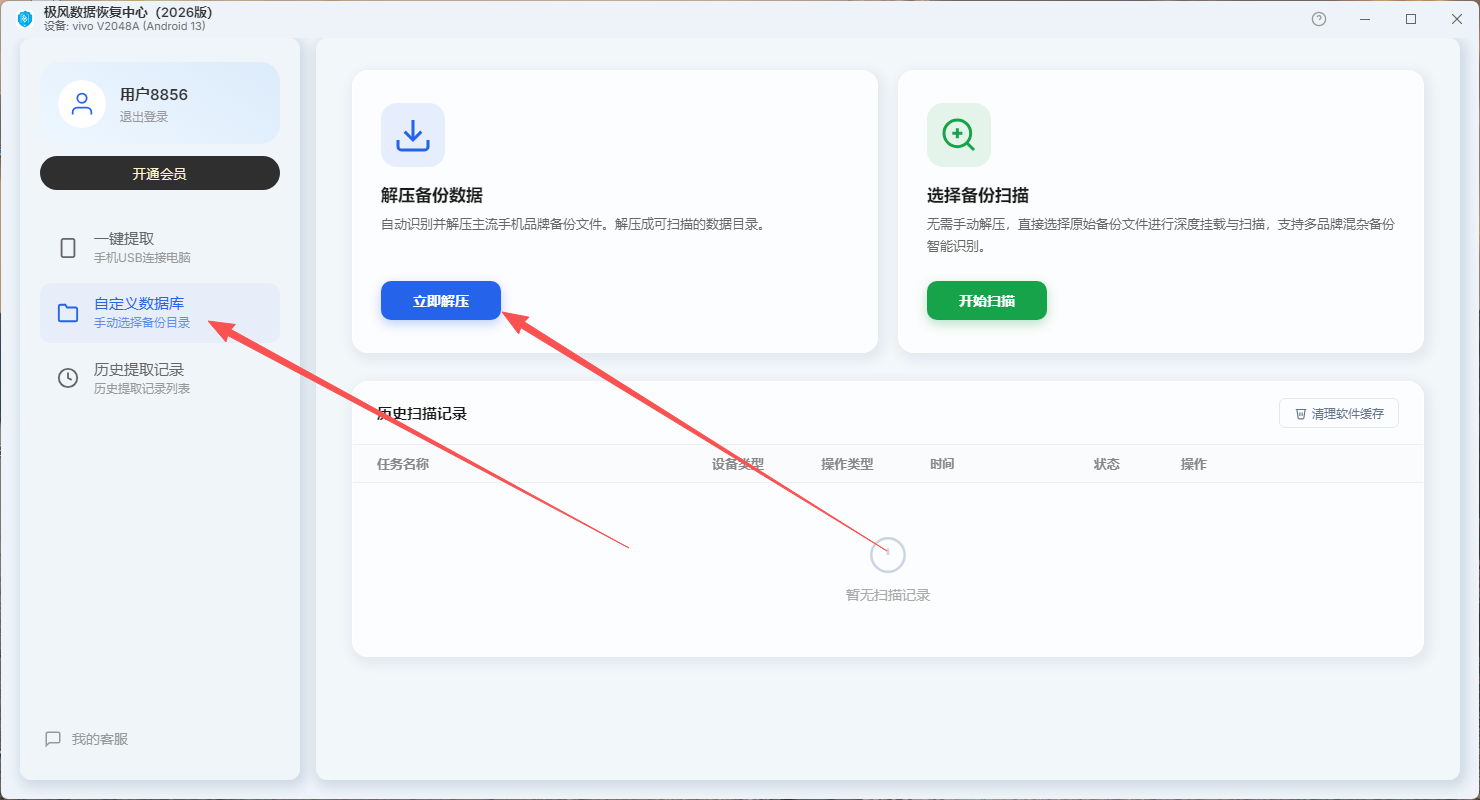Click the green magnifier scan icon
The width and height of the screenshot is (1480, 800).
click(959, 135)
